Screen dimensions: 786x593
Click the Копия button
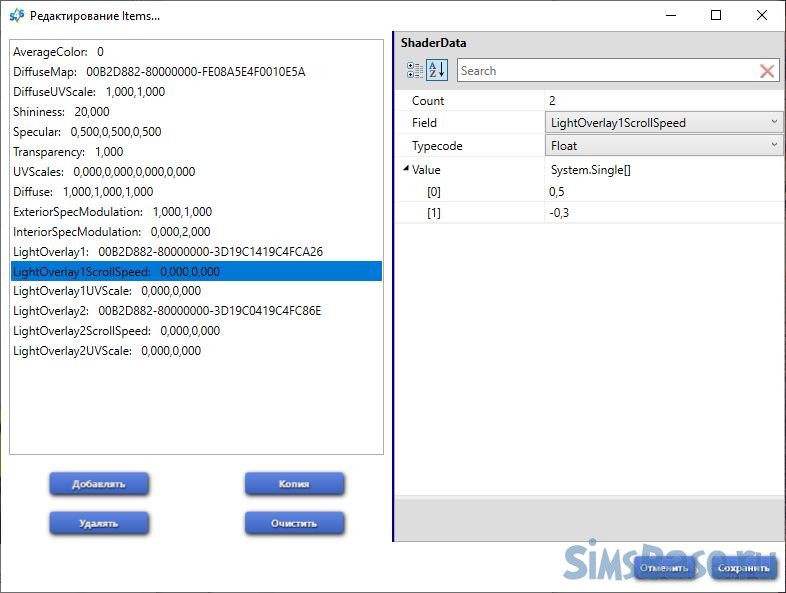(294, 484)
